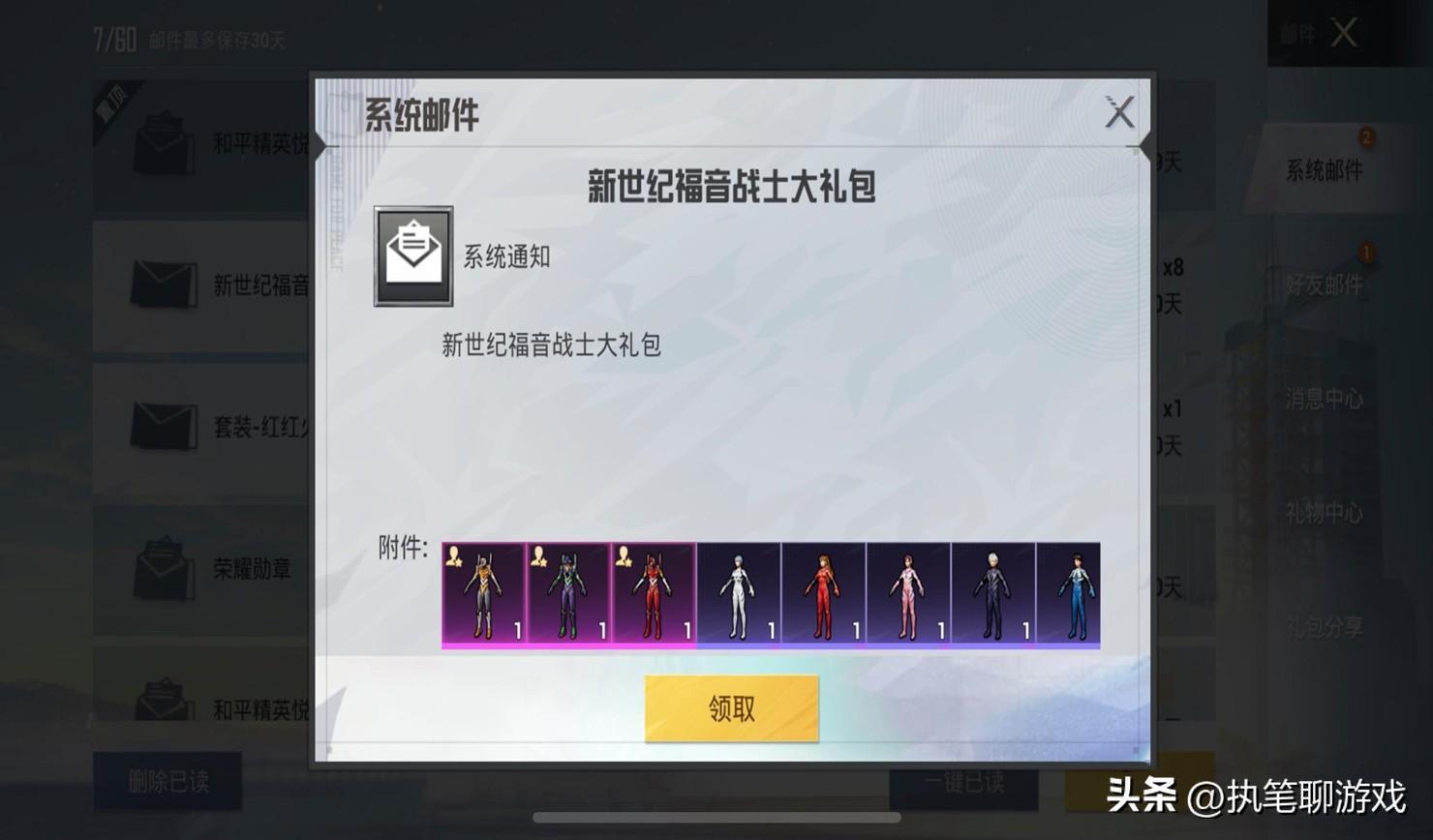The width and height of the screenshot is (1433, 840).
Task: Click the system notification envelope icon
Action: pos(413,256)
